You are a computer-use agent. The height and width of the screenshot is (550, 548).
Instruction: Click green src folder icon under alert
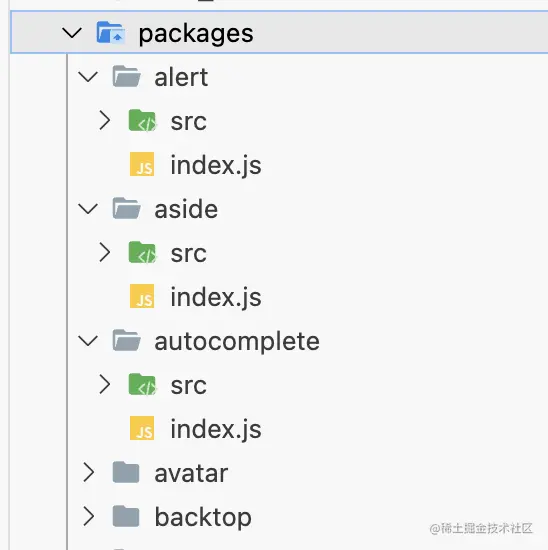142,120
